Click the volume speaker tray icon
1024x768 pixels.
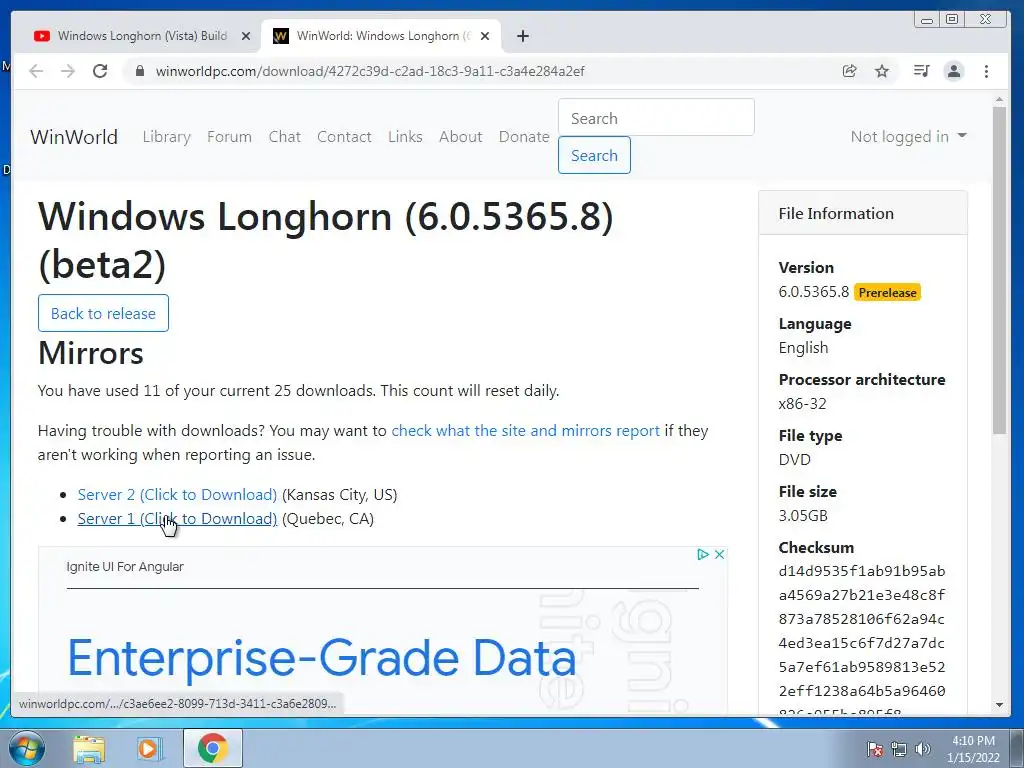coord(922,749)
